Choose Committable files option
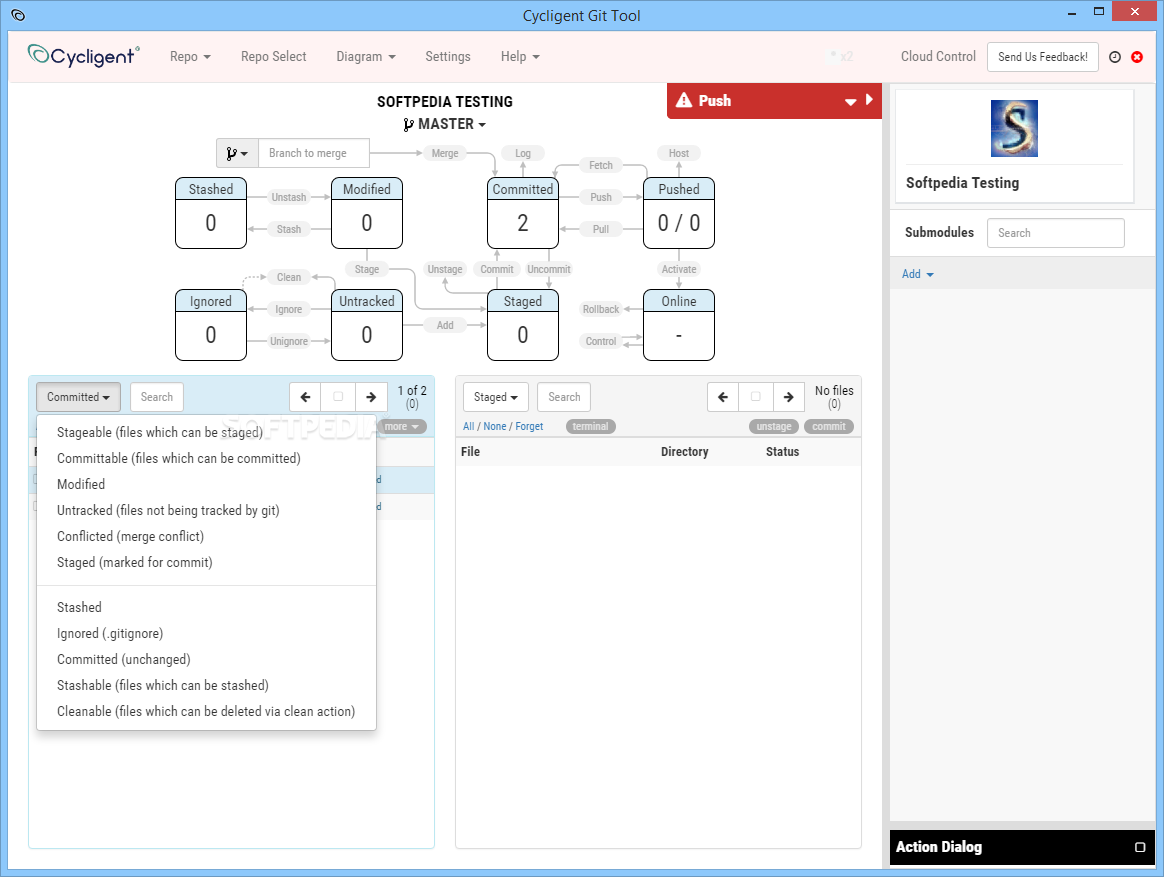 (x=206, y=458)
